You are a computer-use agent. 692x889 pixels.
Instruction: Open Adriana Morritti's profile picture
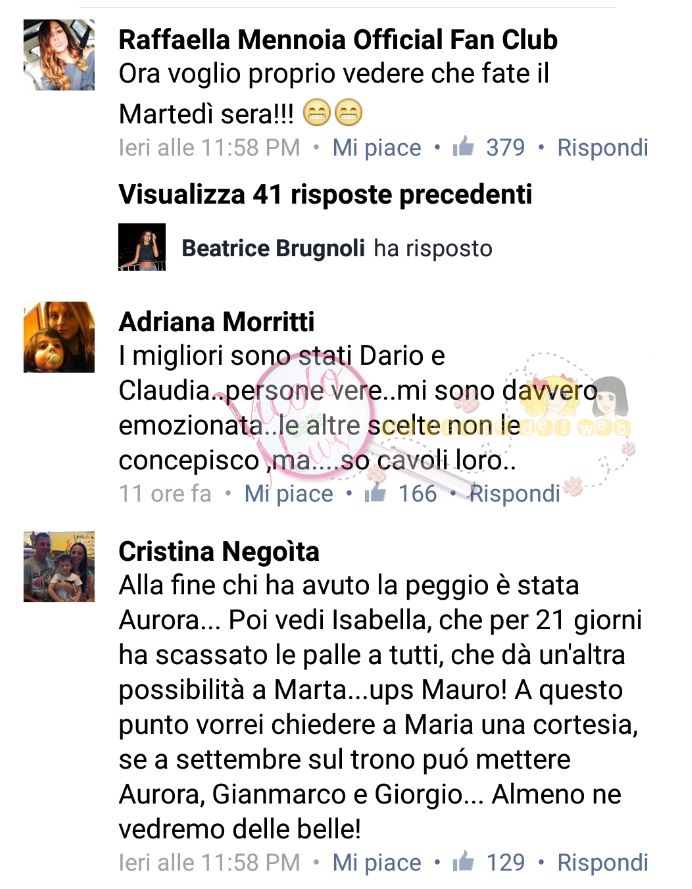pyautogui.click(x=59, y=337)
